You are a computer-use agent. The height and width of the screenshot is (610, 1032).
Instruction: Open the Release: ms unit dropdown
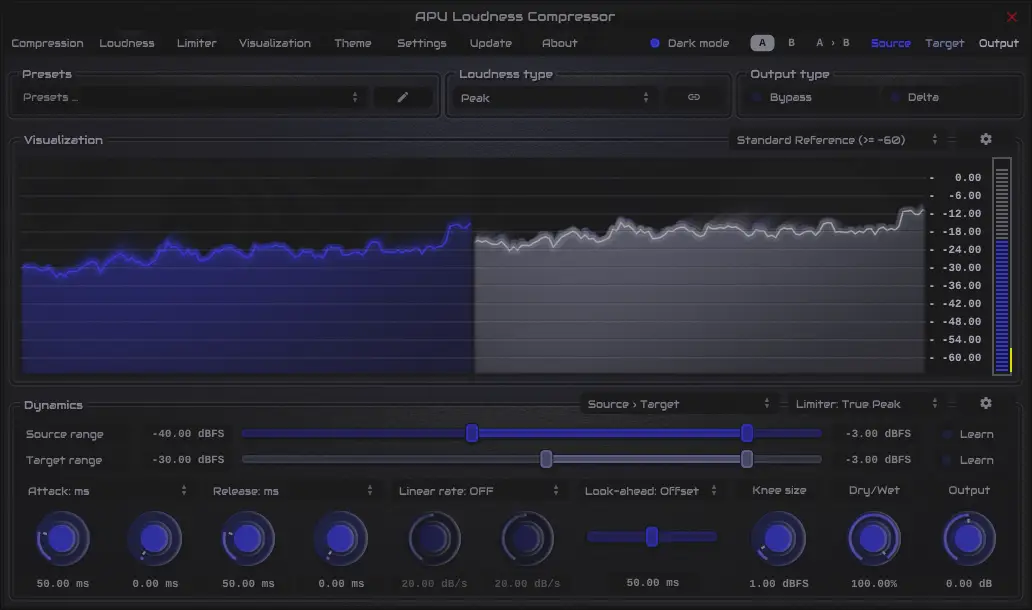pyautogui.click(x=292, y=491)
